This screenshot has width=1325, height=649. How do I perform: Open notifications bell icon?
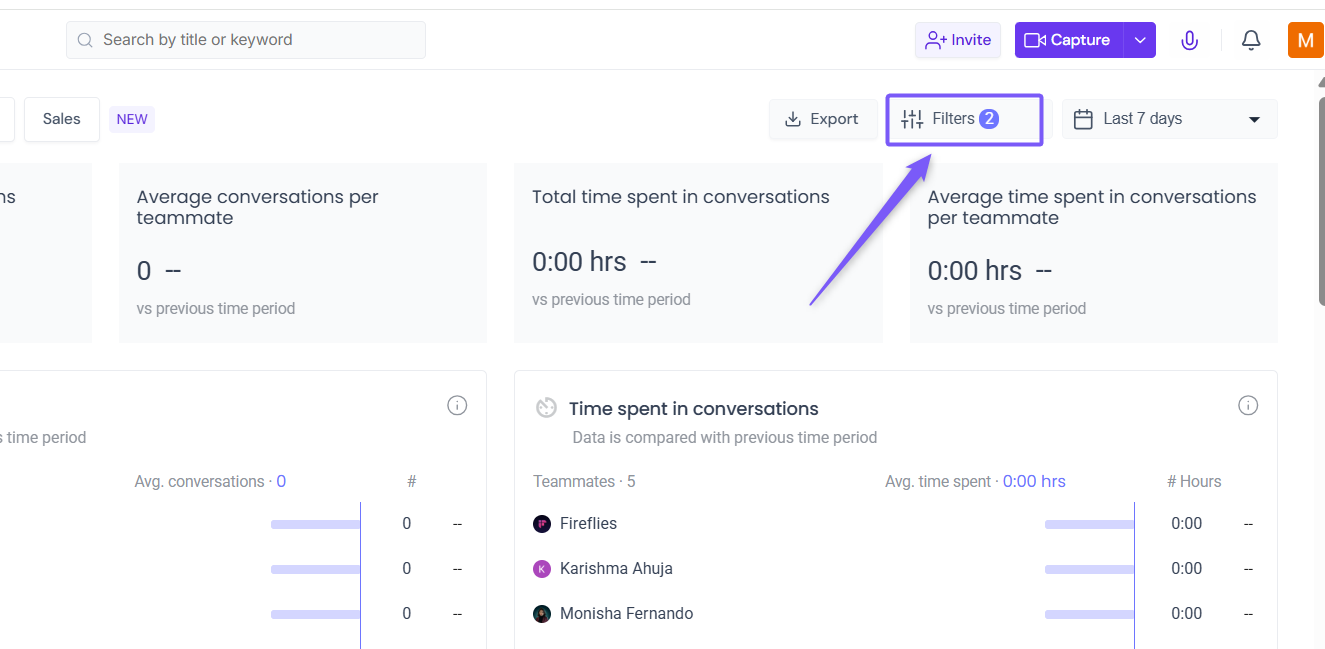1251,40
